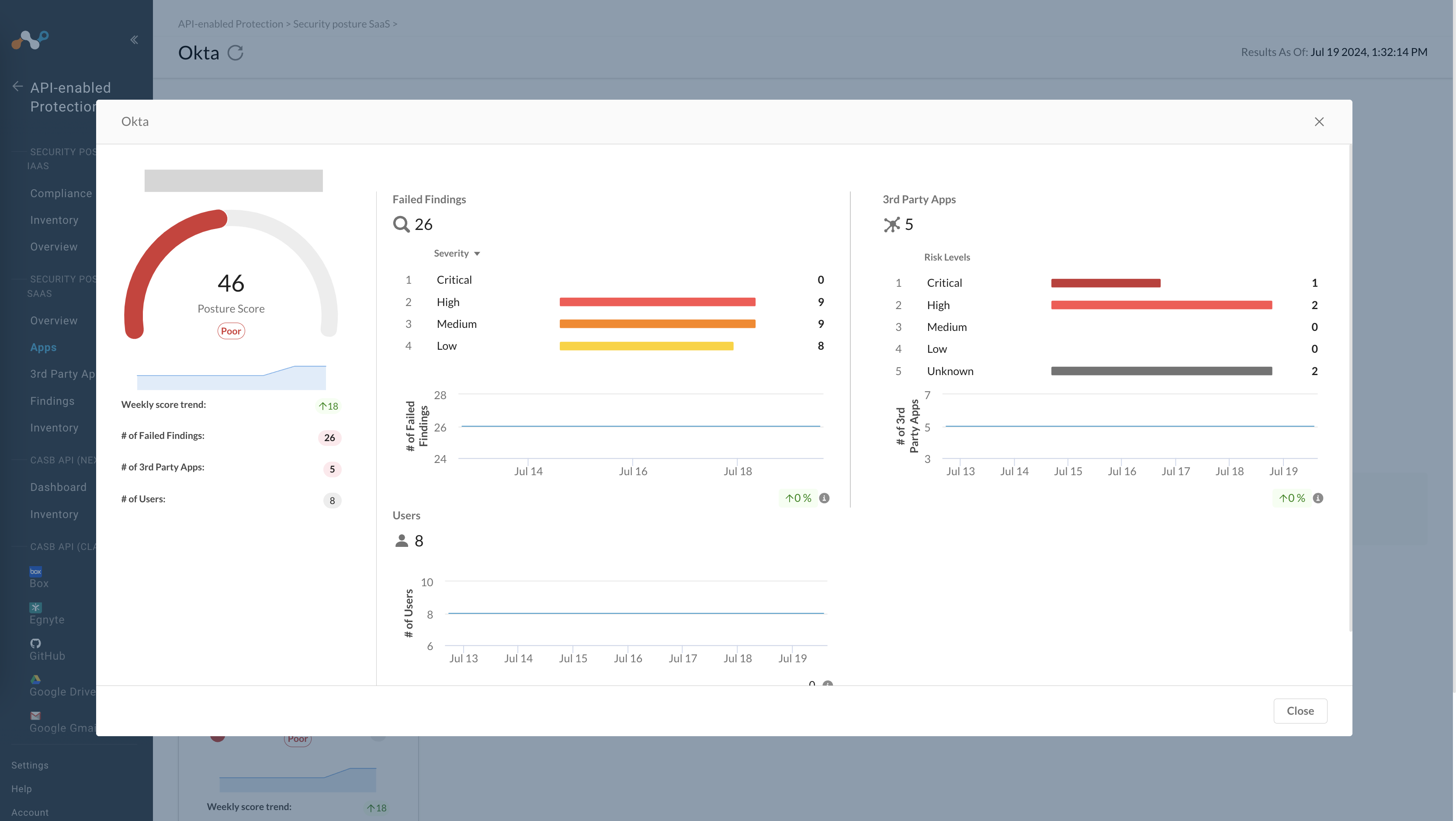This screenshot has width=1456, height=821.
Task: Click the Close button on the Okta dialog
Action: (1300, 711)
